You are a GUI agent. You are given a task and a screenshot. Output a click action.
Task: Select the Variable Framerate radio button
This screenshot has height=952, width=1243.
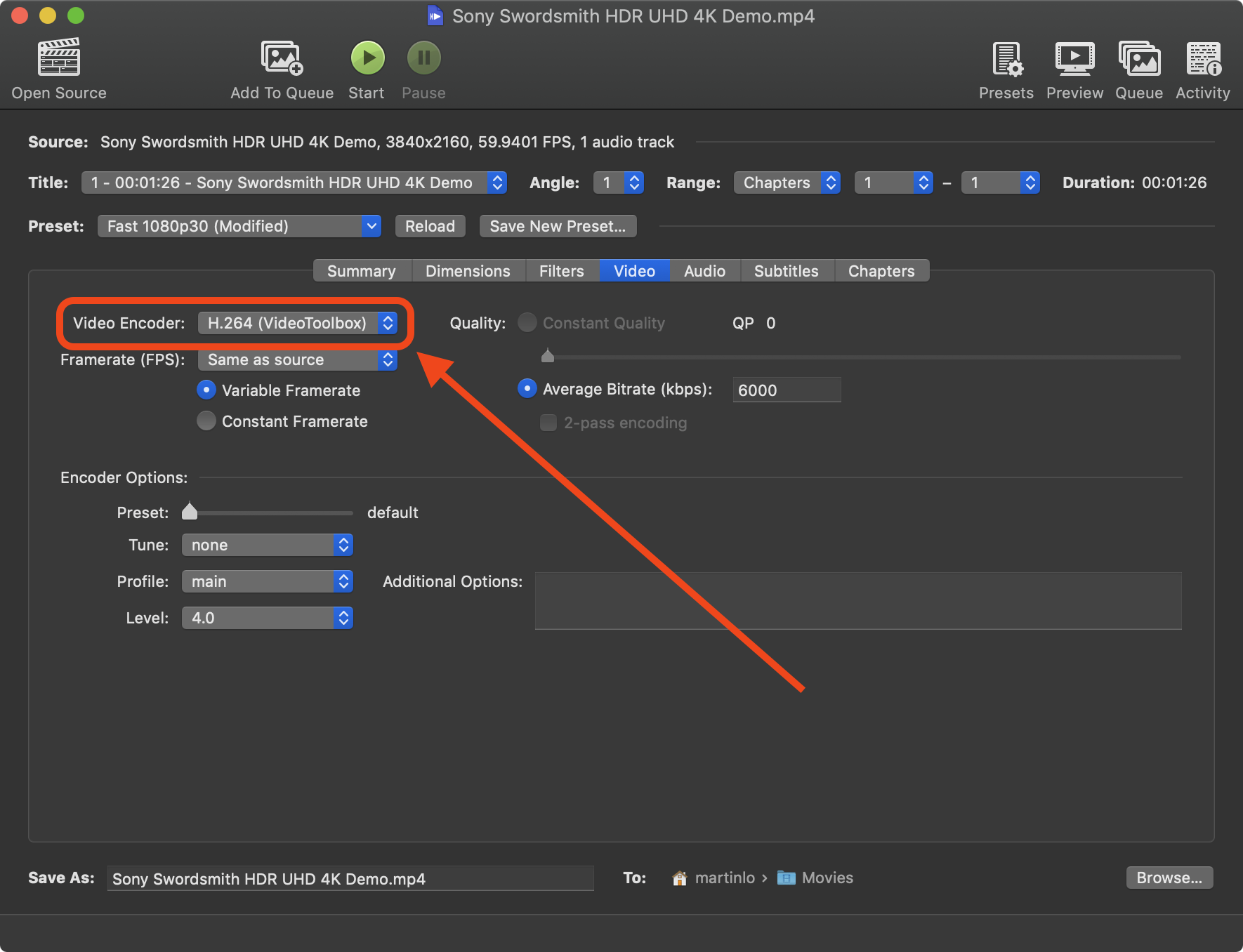(206, 390)
